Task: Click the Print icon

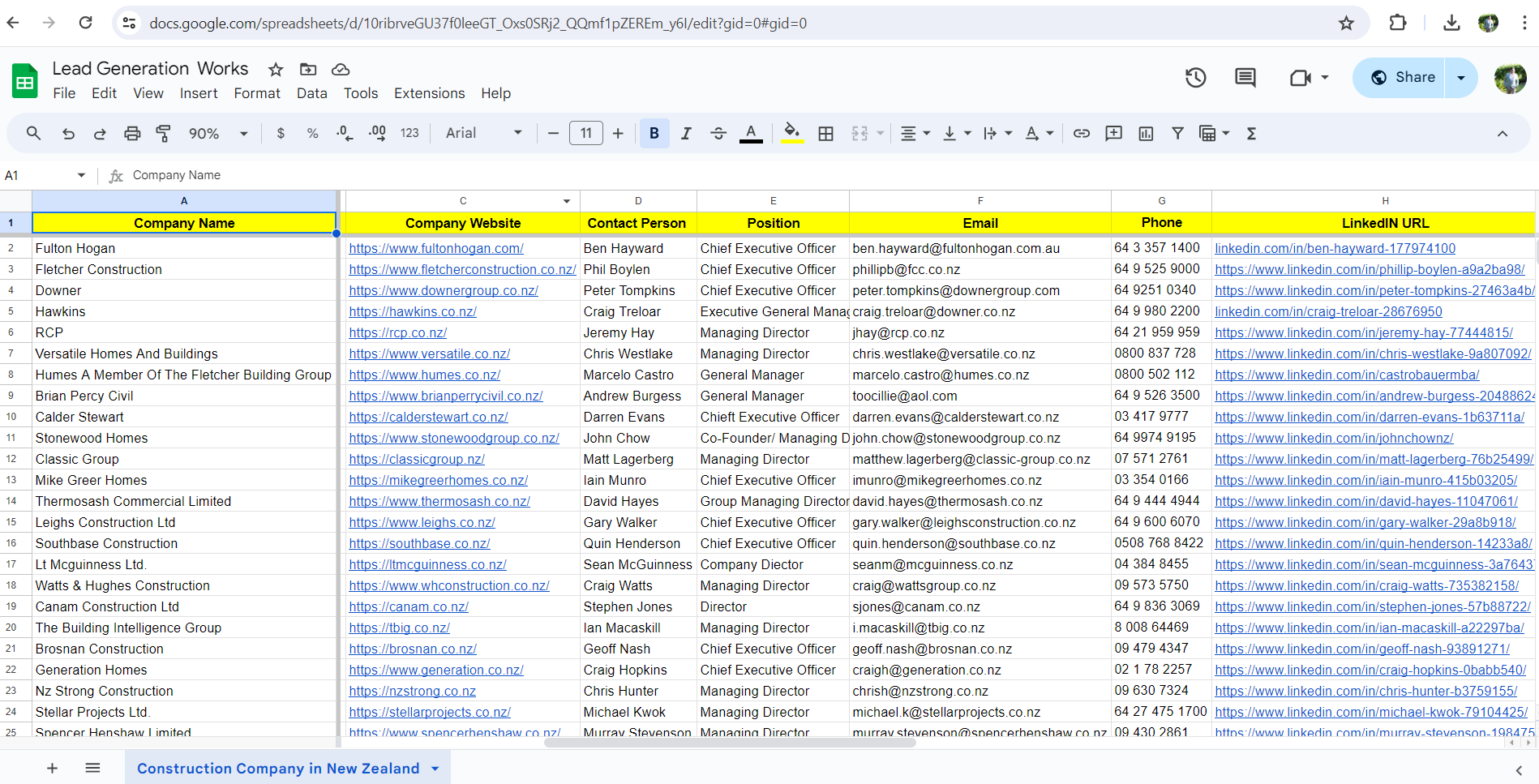Action: [x=132, y=134]
